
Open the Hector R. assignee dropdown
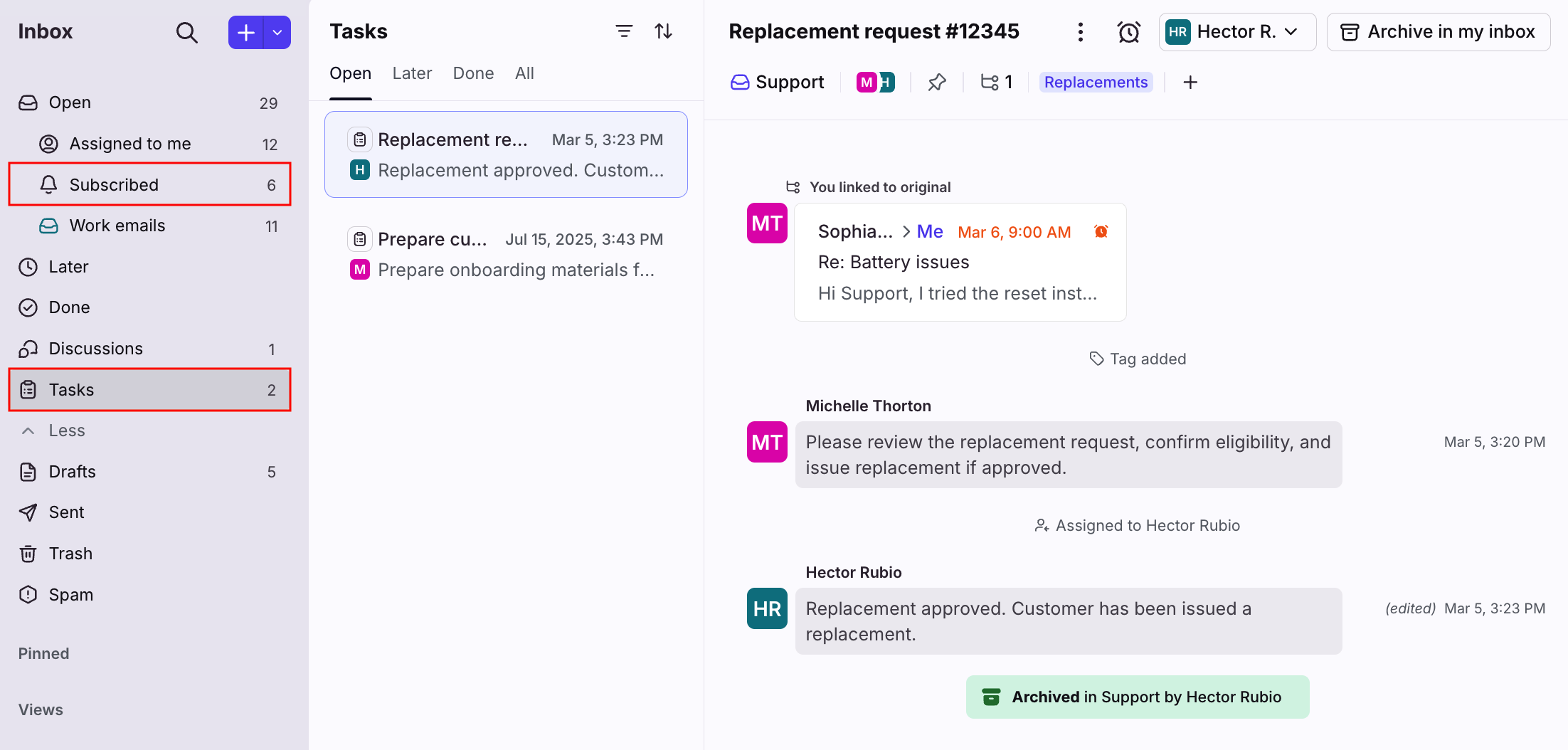coord(1236,32)
